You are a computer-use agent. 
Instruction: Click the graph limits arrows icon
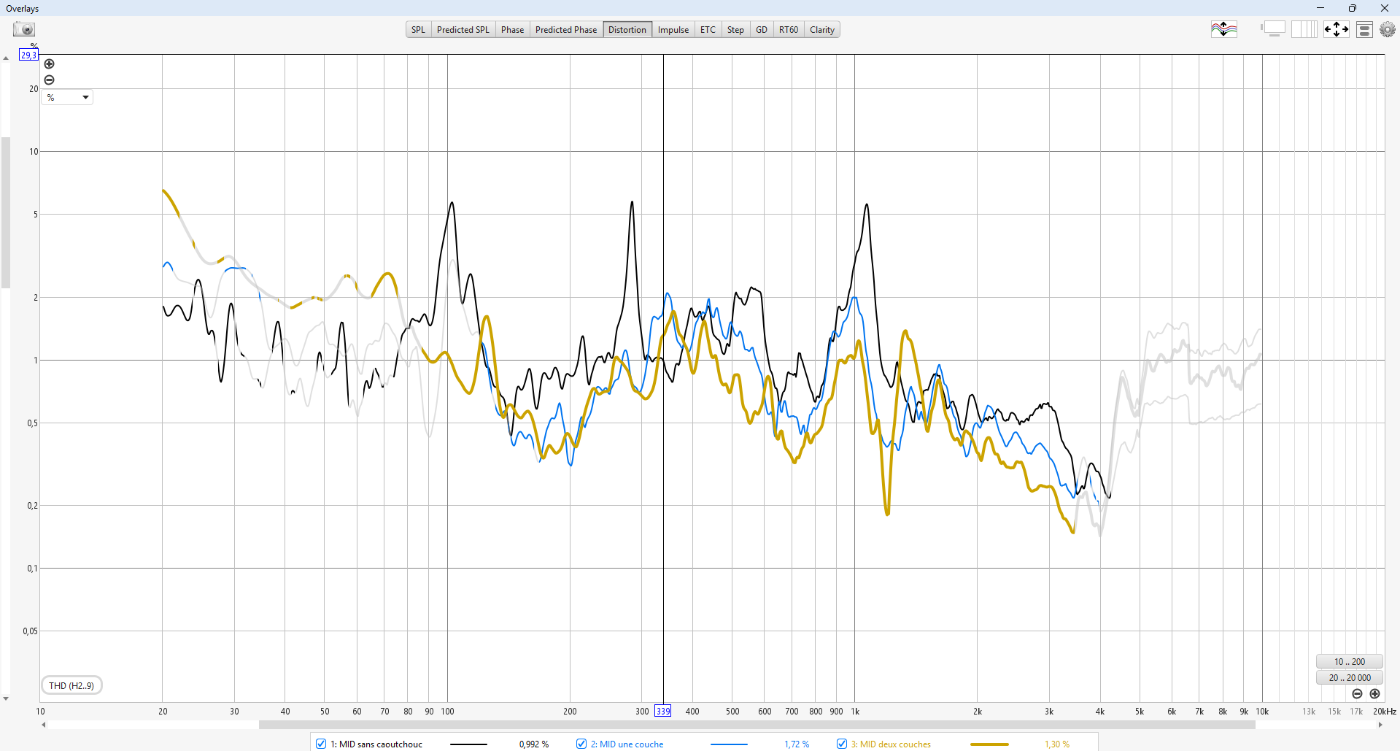1336,30
